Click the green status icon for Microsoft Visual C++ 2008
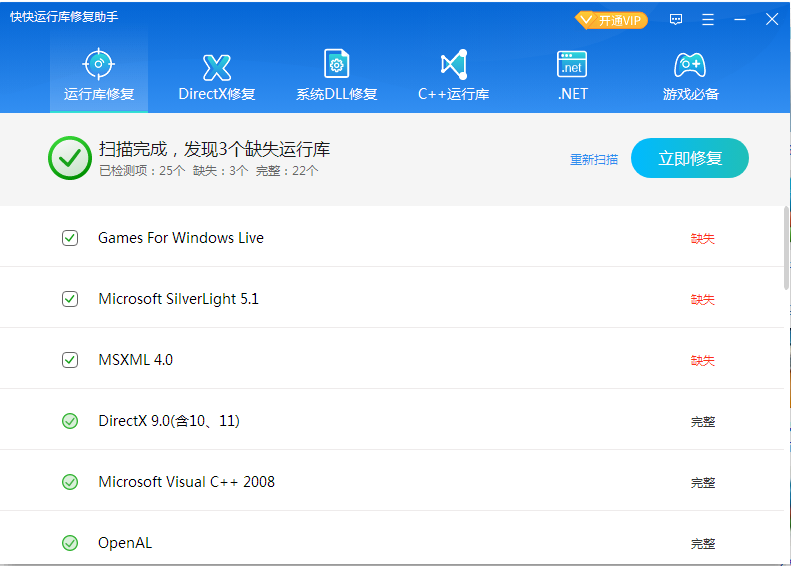 coord(70,482)
